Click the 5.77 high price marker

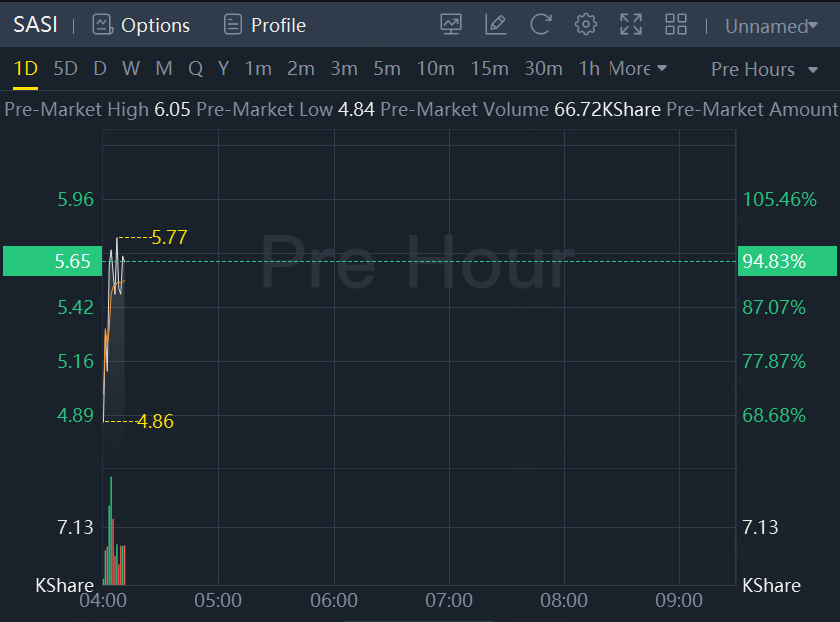coord(169,237)
